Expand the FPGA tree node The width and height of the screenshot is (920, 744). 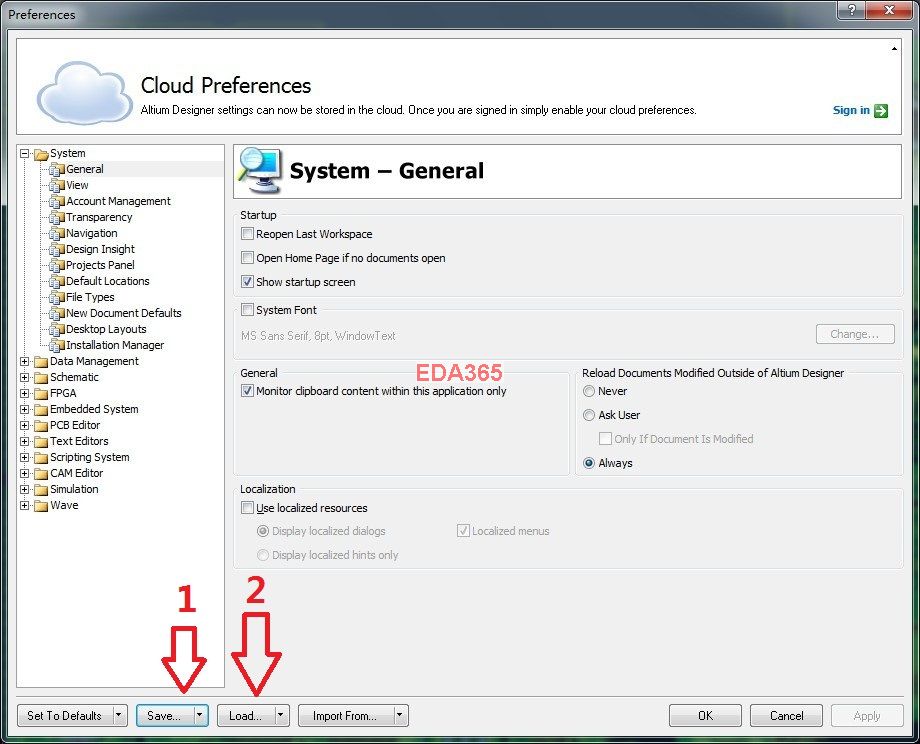pos(25,393)
